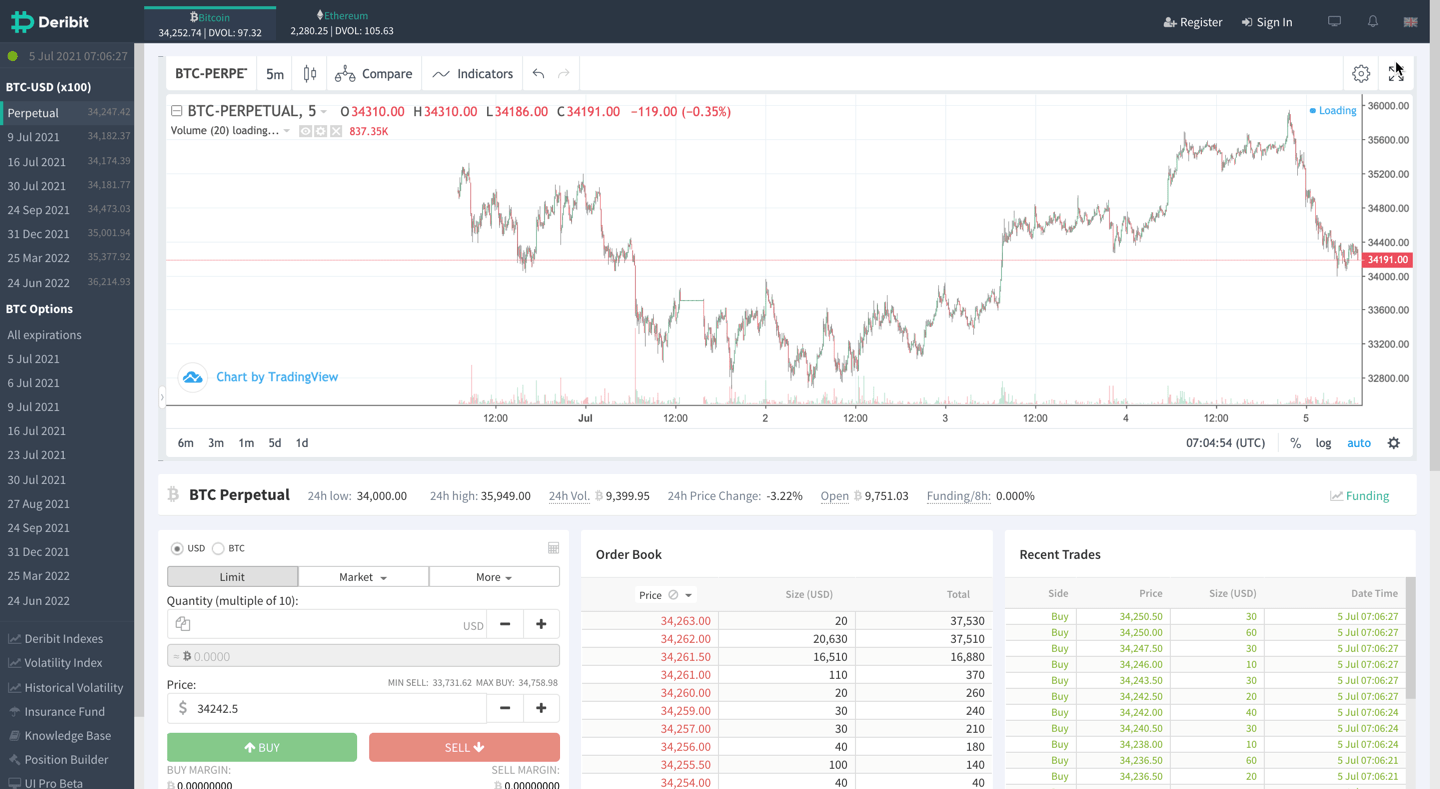This screenshot has width=1440, height=789.
Task: Redo the chart action
Action: click(x=564, y=74)
